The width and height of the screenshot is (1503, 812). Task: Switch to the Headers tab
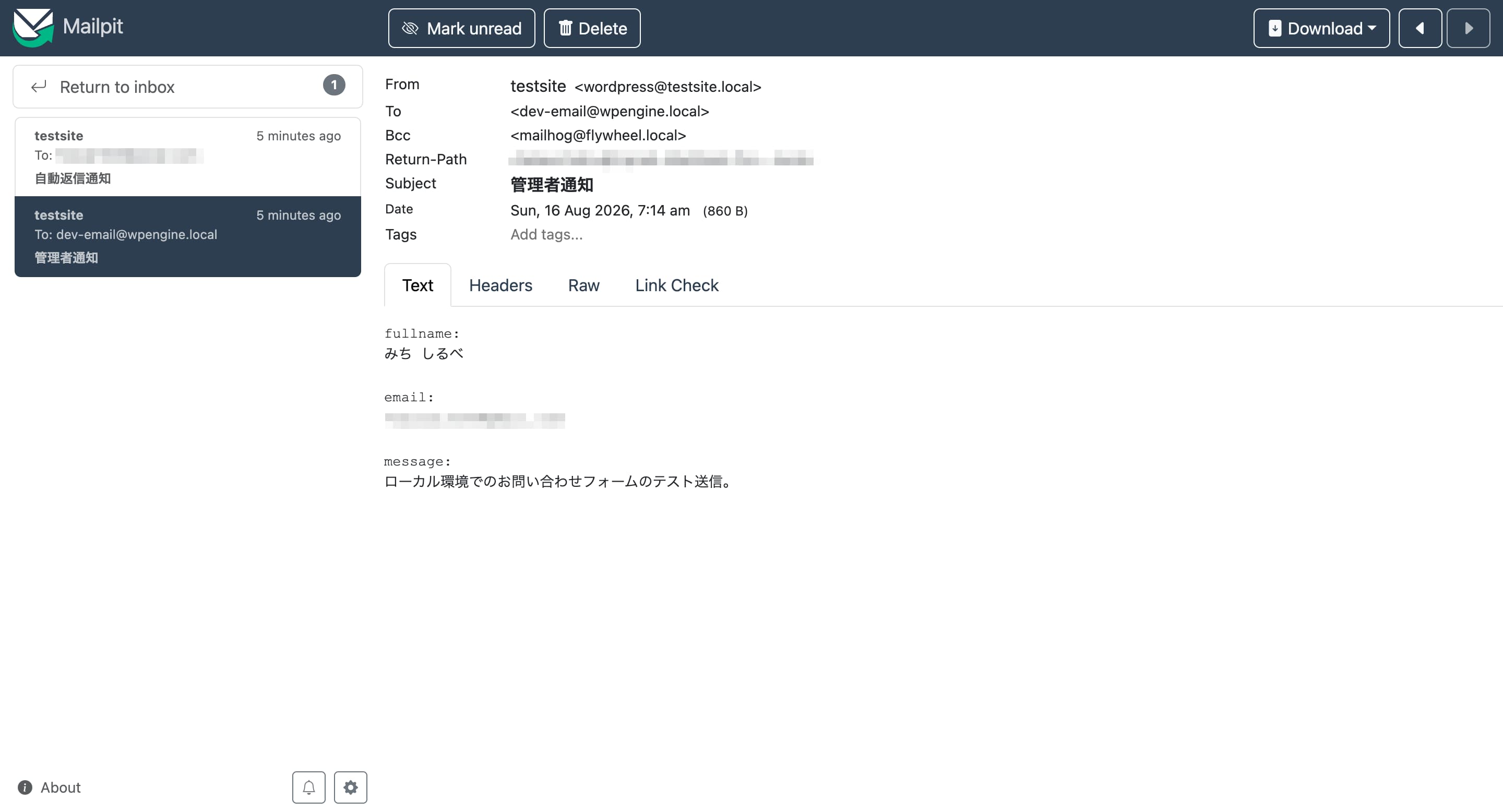point(500,285)
